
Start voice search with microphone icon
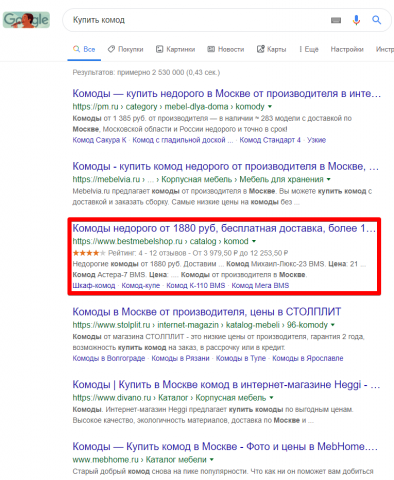[356, 20]
